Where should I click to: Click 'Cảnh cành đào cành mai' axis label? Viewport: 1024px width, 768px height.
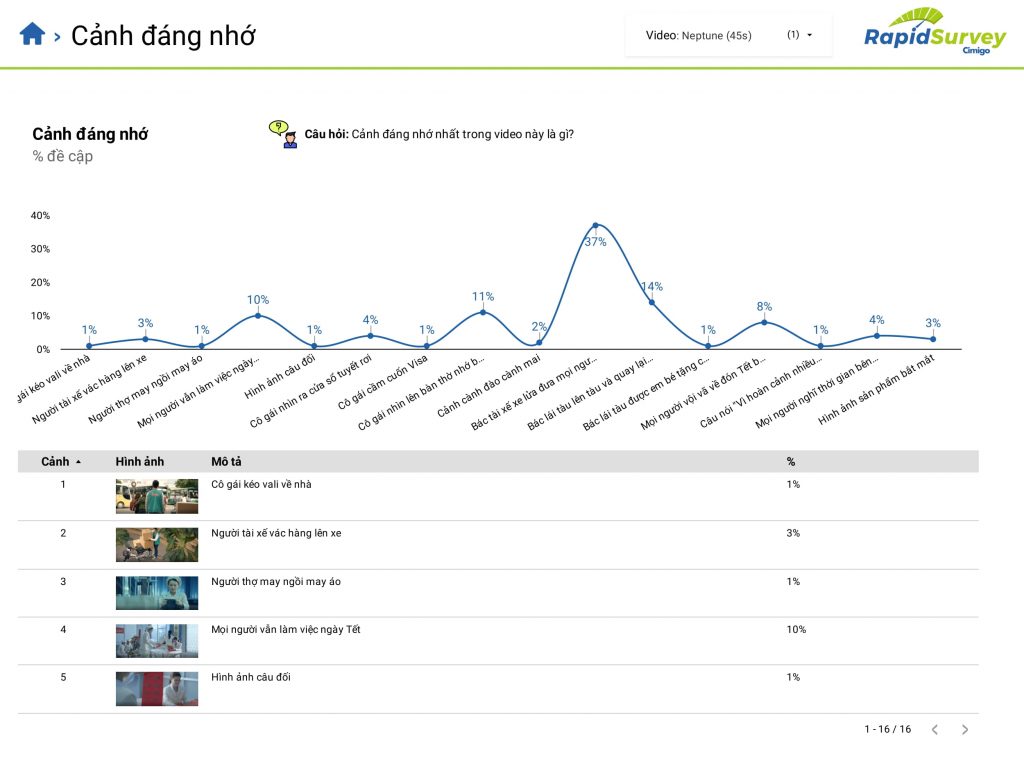click(x=488, y=385)
